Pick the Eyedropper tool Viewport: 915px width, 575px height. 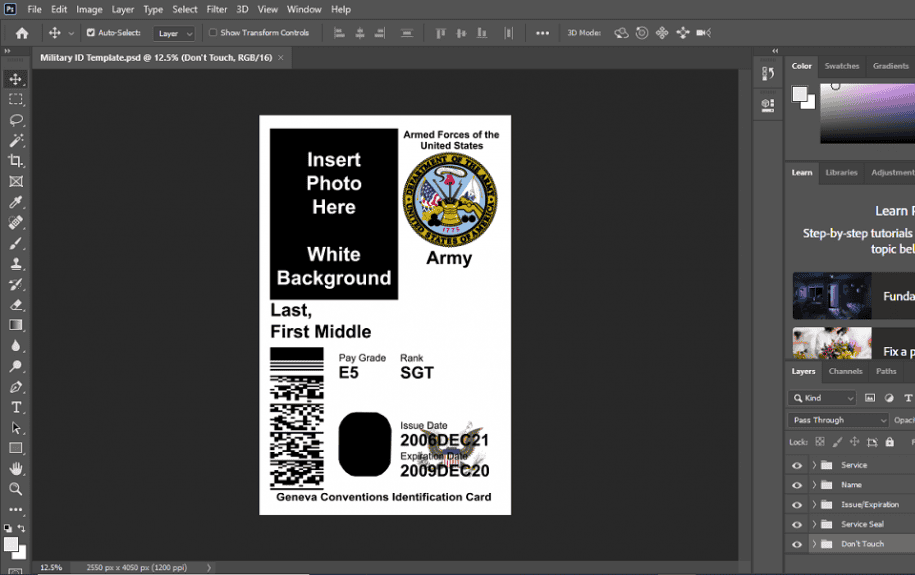point(16,202)
